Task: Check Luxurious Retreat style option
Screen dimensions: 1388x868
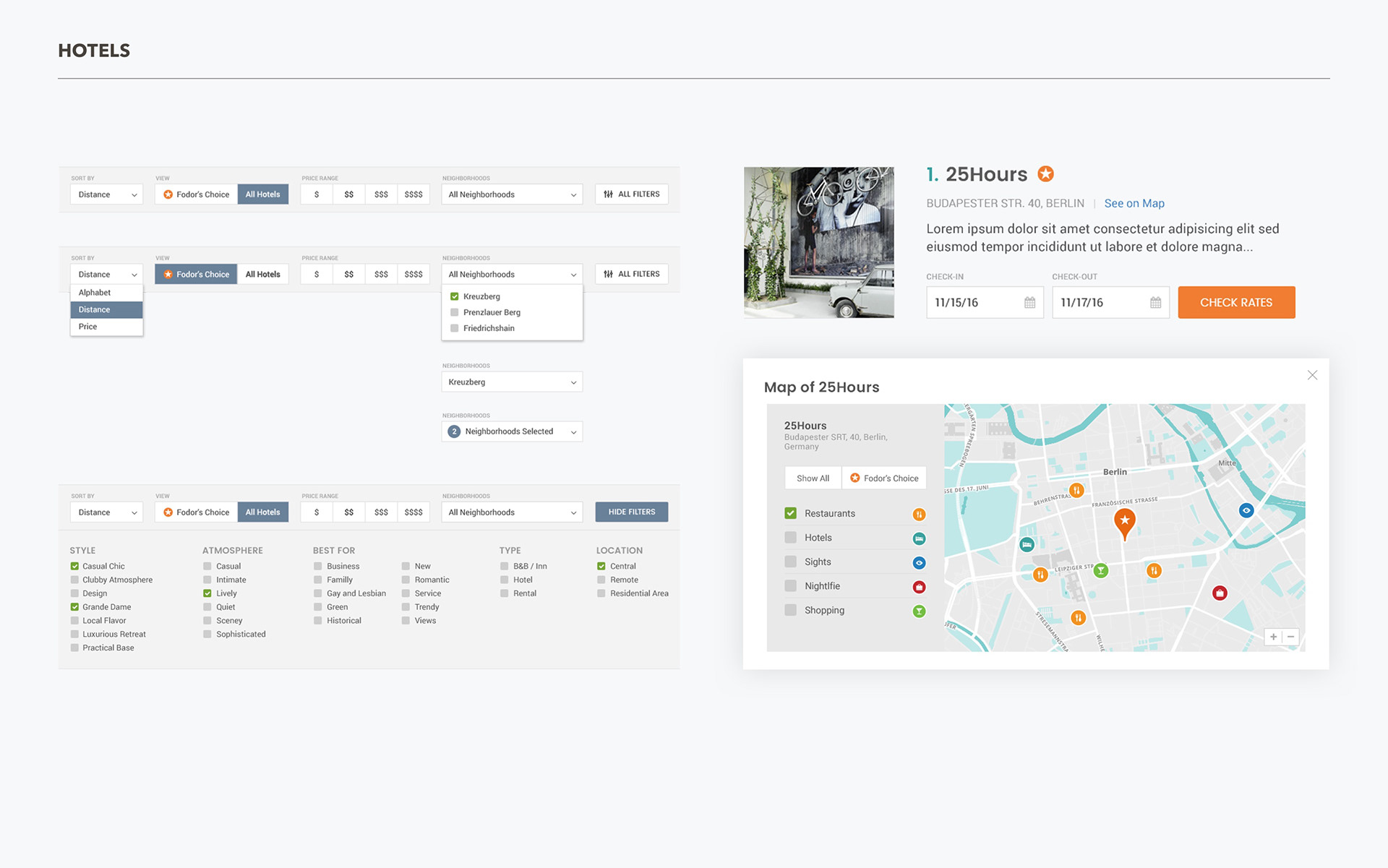Action: [74, 634]
